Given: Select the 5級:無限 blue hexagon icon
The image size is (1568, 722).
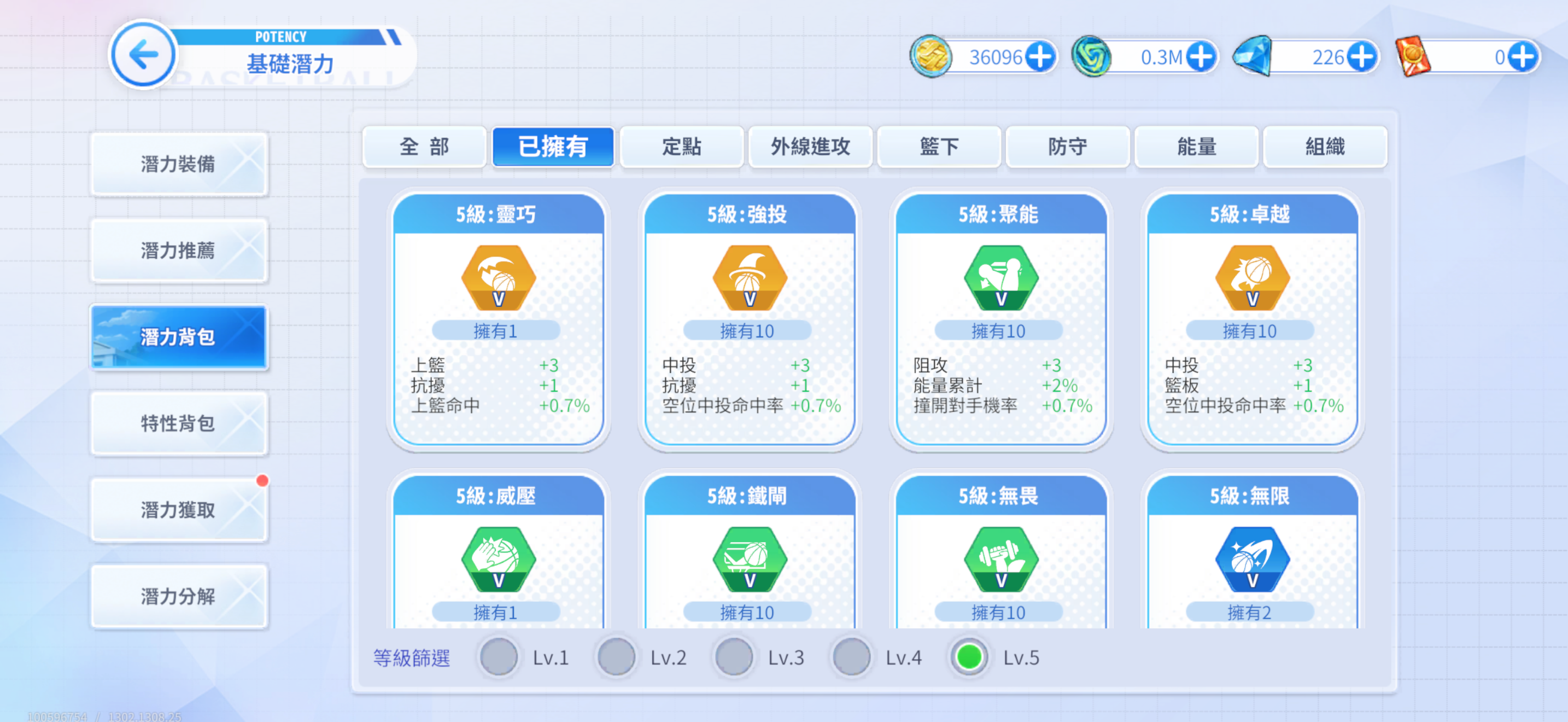Looking at the screenshot, I should pyautogui.click(x=1252, y=560).
